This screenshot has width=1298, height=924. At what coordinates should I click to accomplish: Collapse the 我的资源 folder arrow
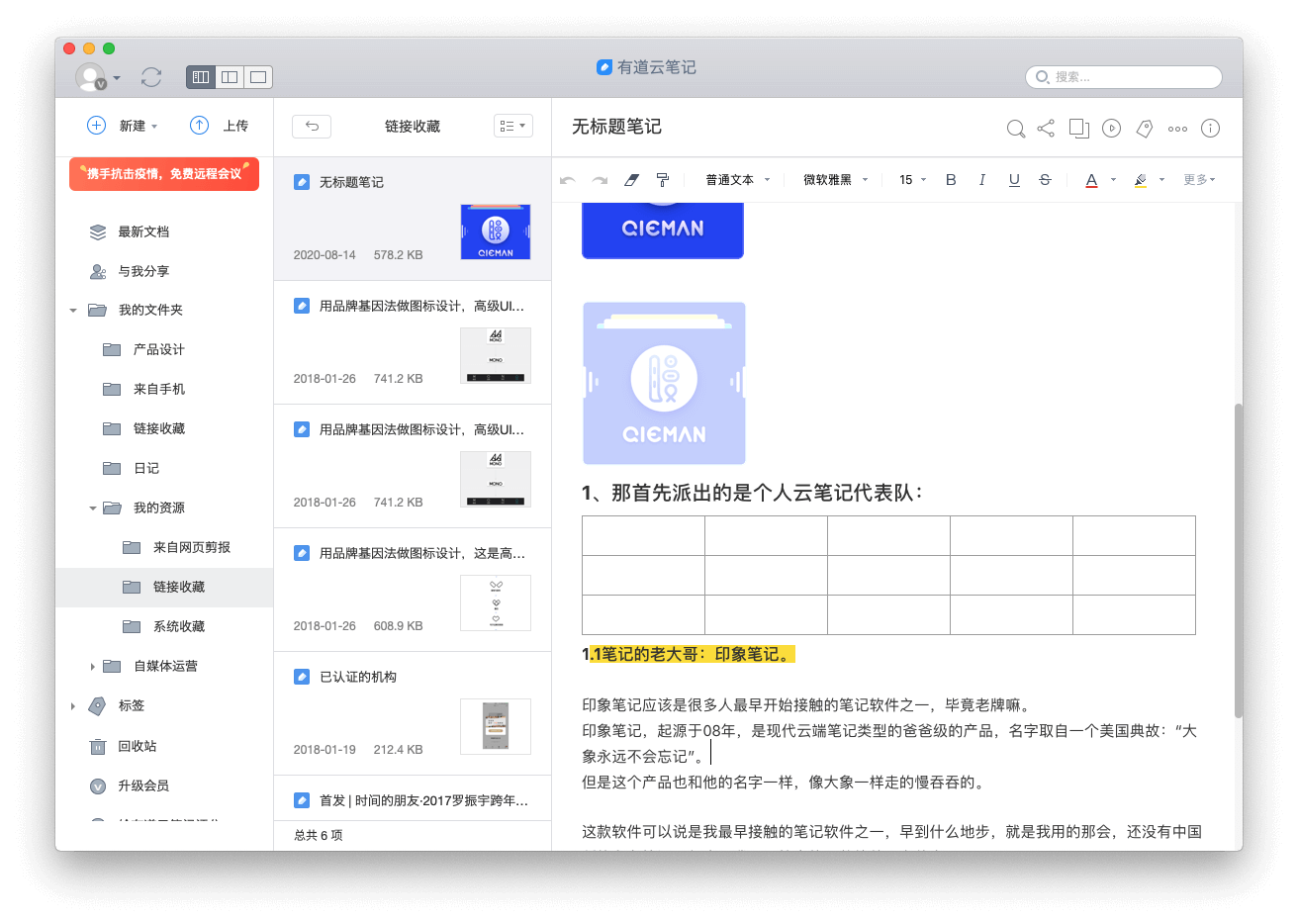93,508
